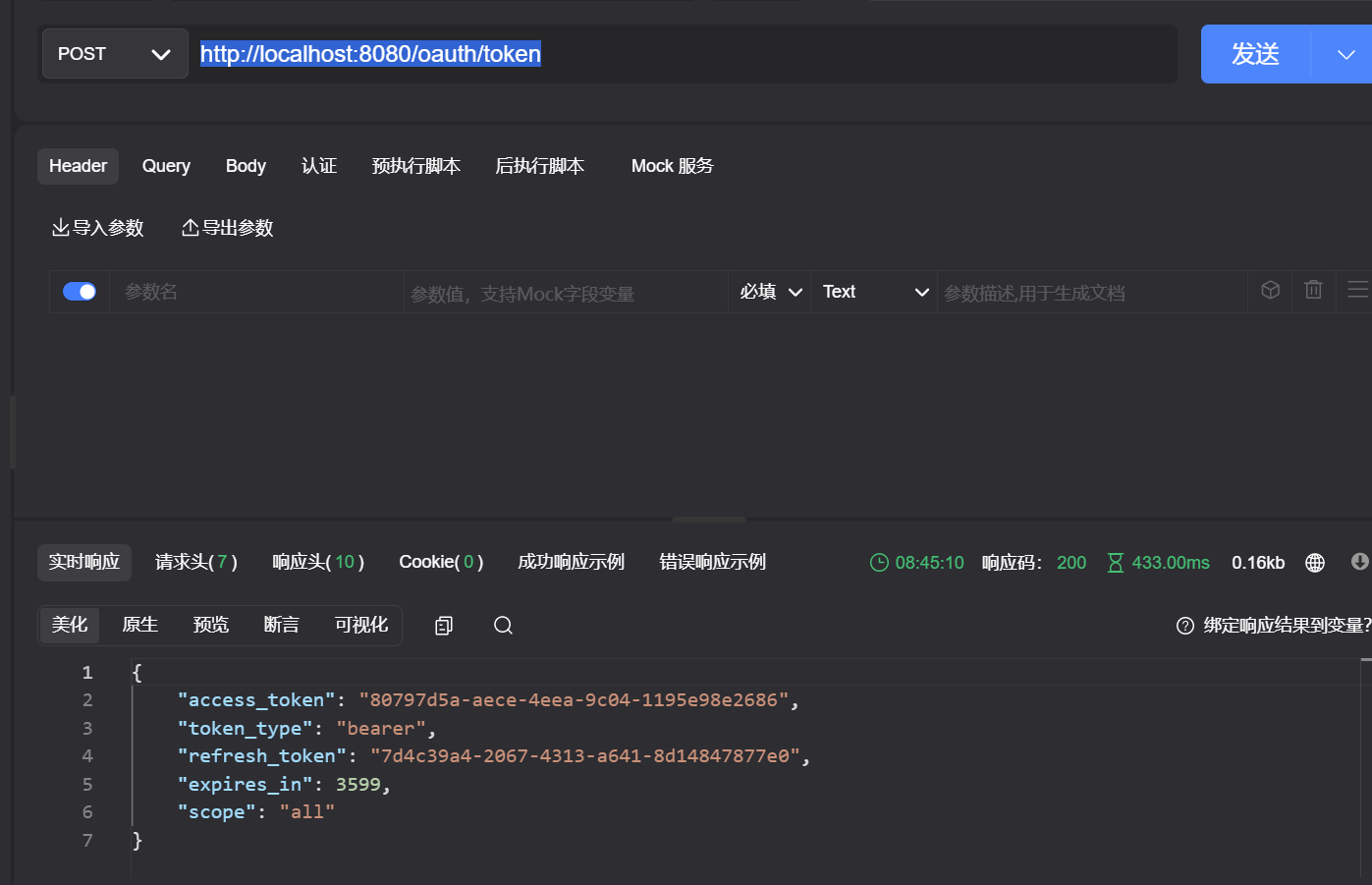Click 导入参数 import parameters
The image size is (1372, 885).
(x=98, y=228)
